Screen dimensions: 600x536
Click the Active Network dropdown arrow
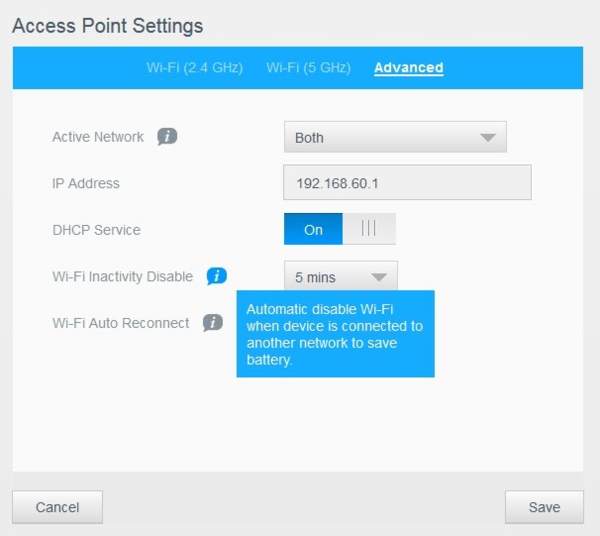[x=487, y=138]
